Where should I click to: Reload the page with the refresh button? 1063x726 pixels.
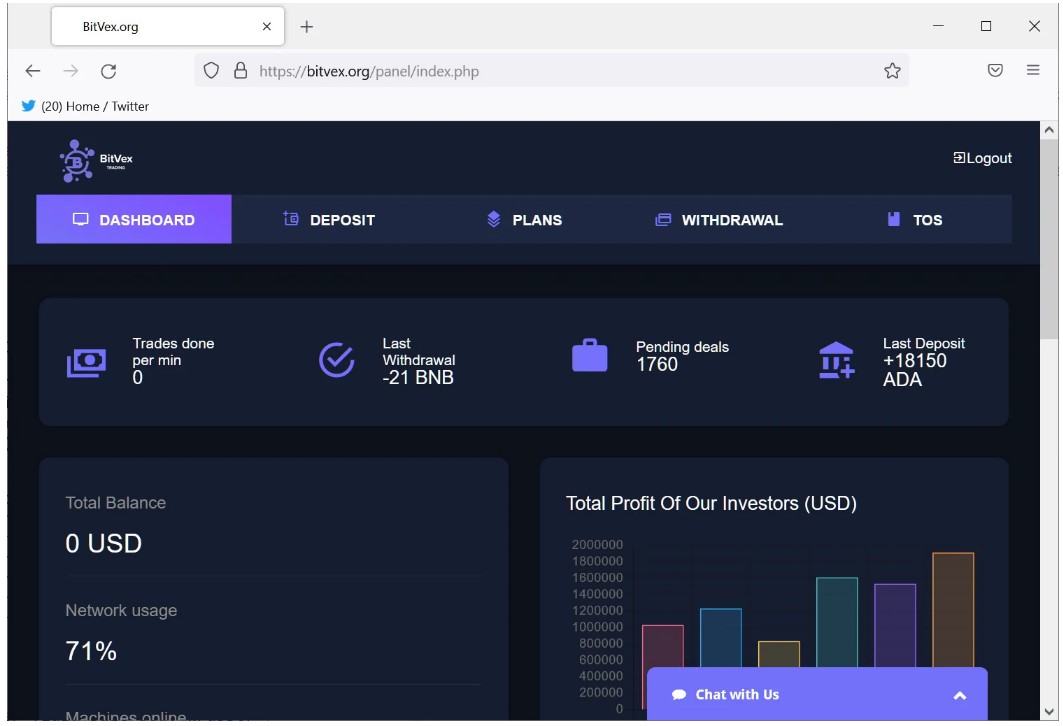click(108, 71)
